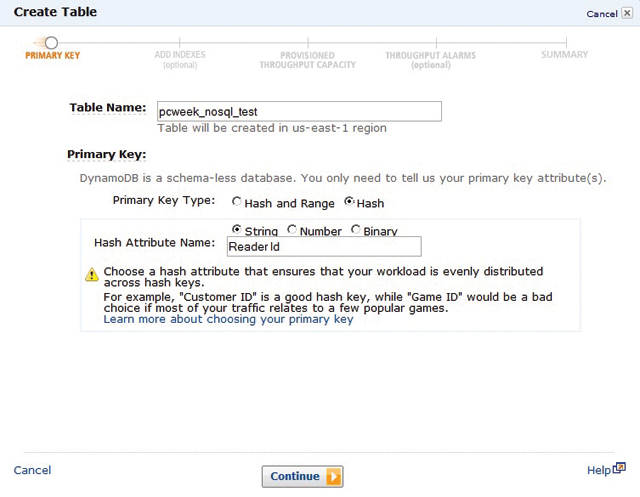
Task: Choose String attribute type
Action: click(236, 229)
